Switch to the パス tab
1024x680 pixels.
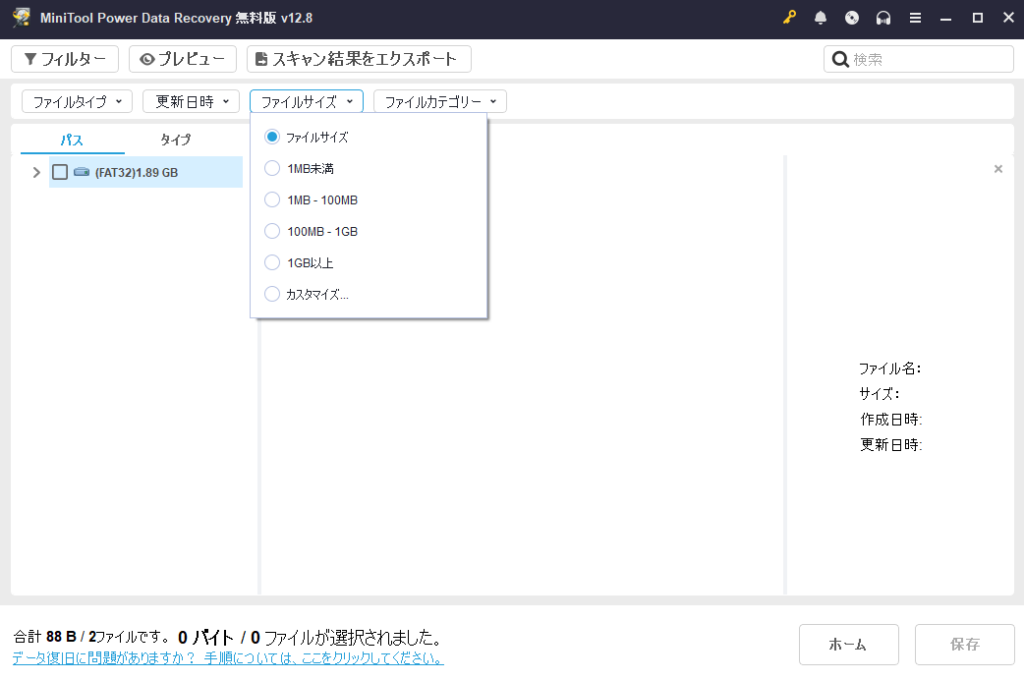[x=72, y=140]
